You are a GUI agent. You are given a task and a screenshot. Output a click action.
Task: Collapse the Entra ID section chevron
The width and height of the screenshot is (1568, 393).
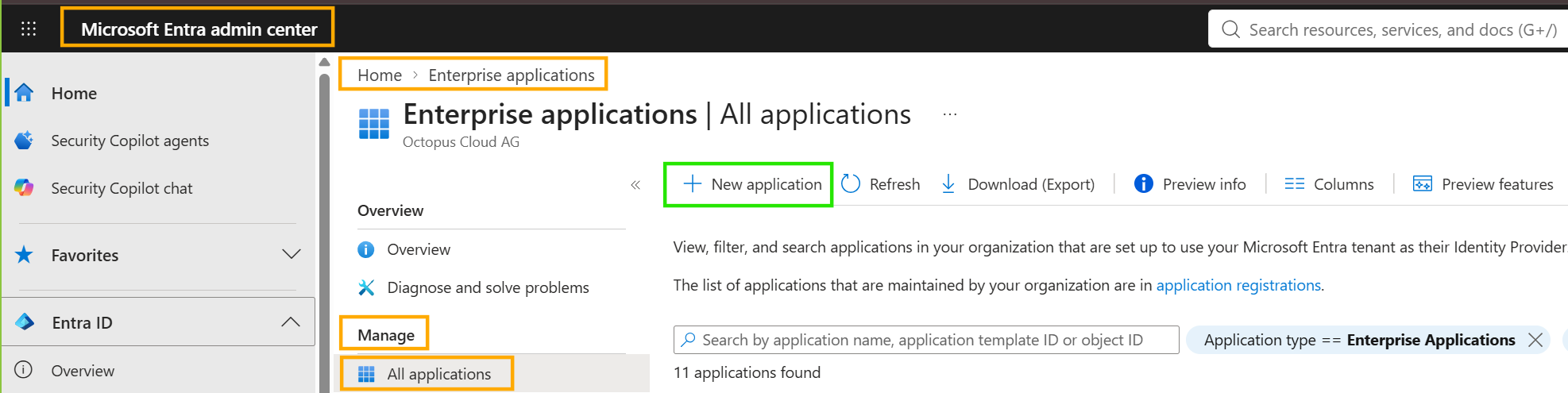coord(291,322)
